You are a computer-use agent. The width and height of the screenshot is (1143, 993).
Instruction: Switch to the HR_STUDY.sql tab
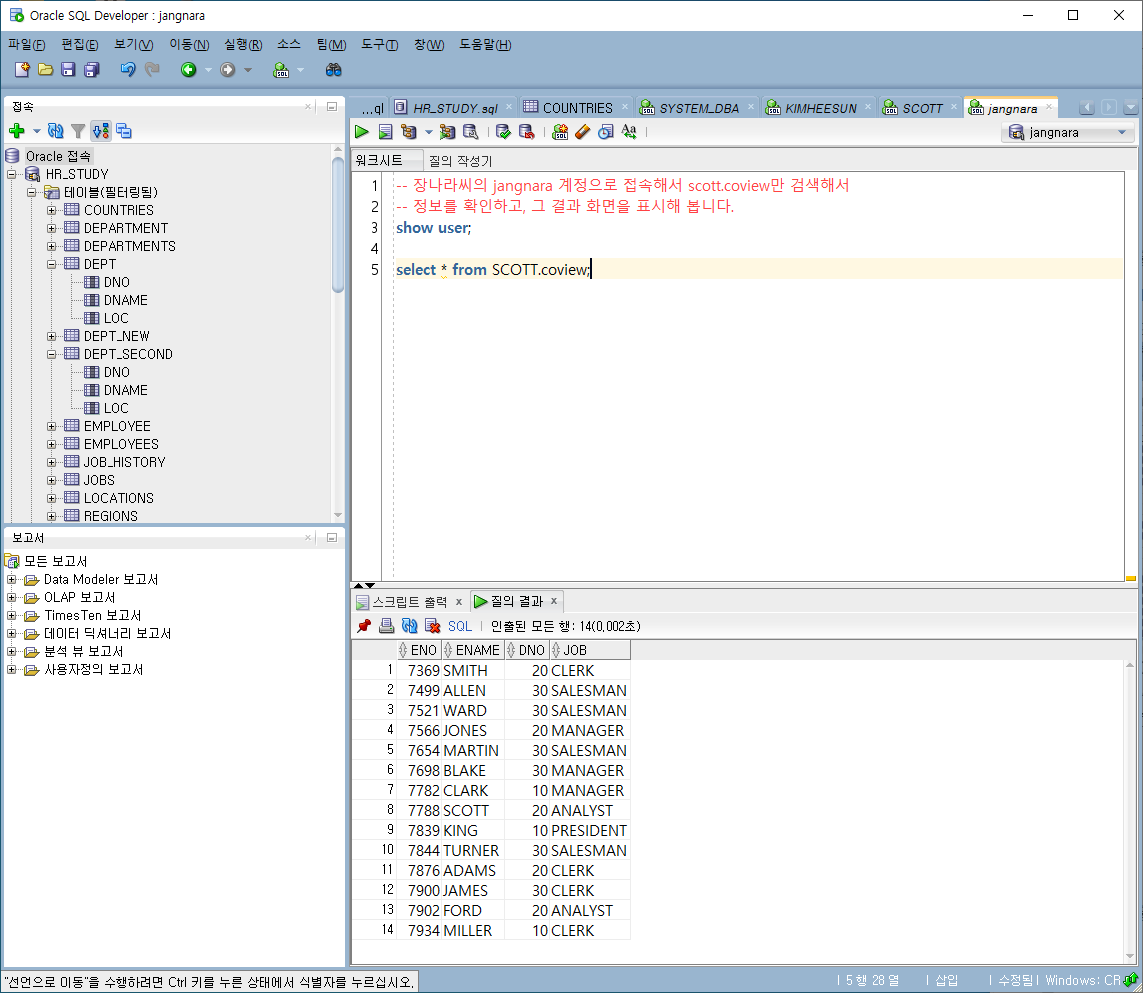pyautogui.click(x=455, y=108)
